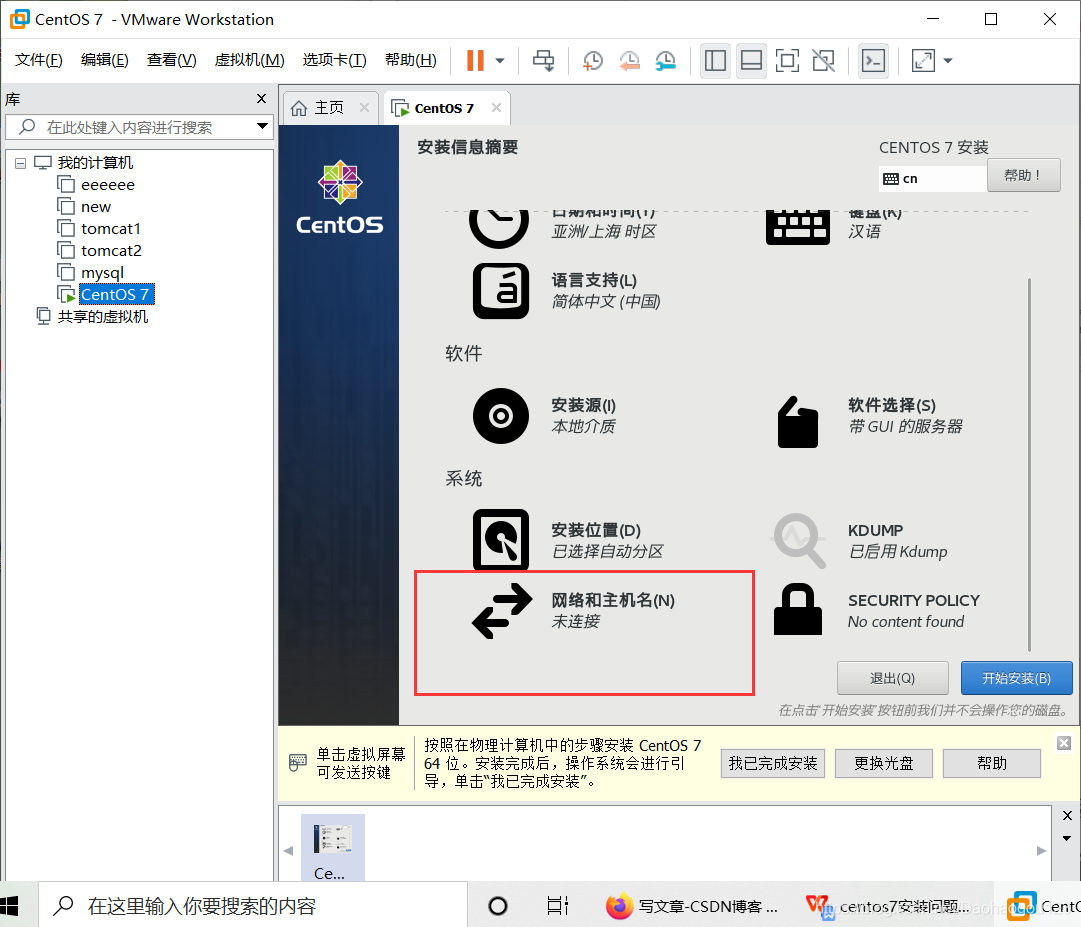
Task: Click the cn keyboard layout indicator
Action: pos(932,179)
